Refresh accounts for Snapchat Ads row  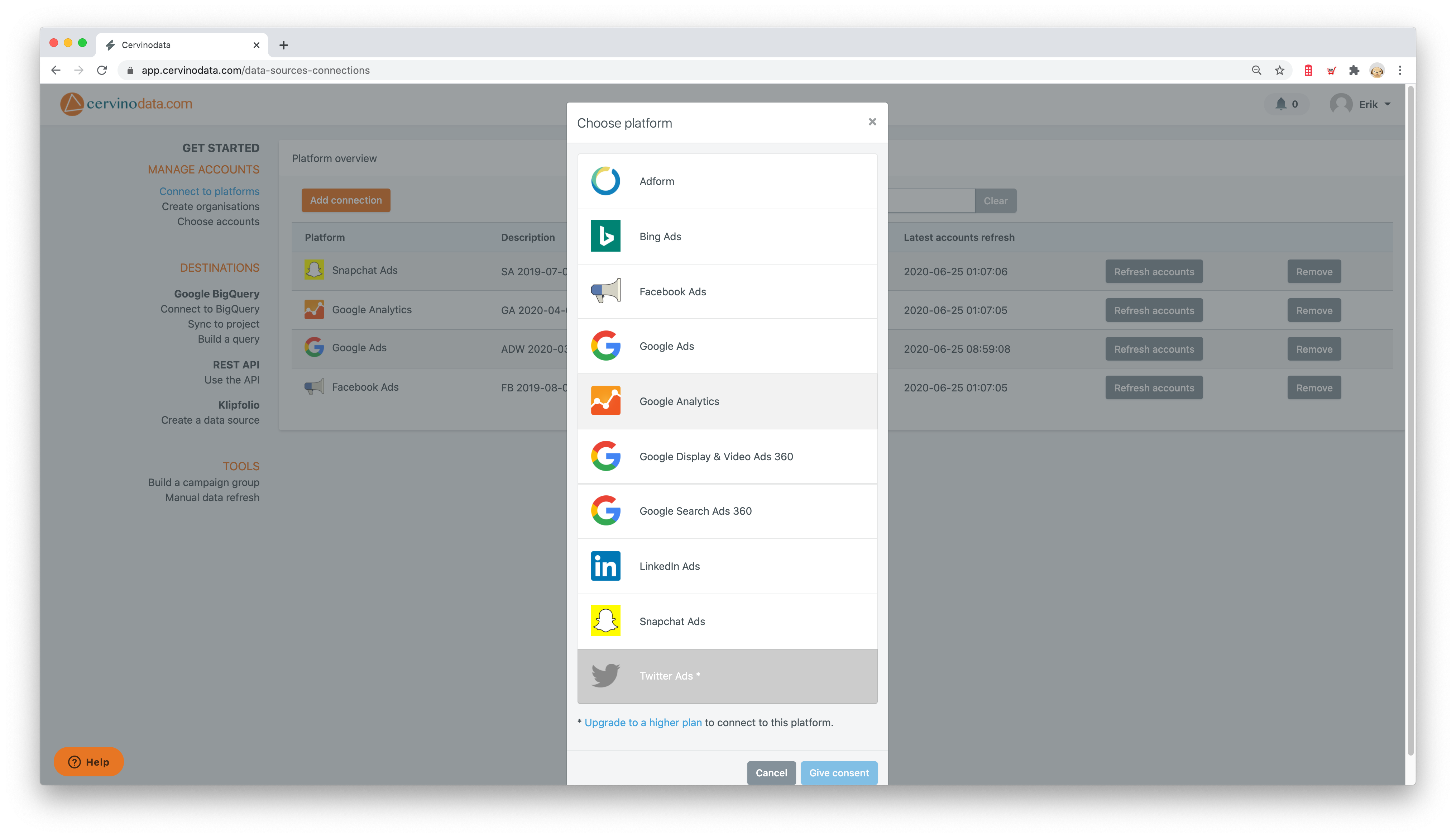tap(1153, 272)
